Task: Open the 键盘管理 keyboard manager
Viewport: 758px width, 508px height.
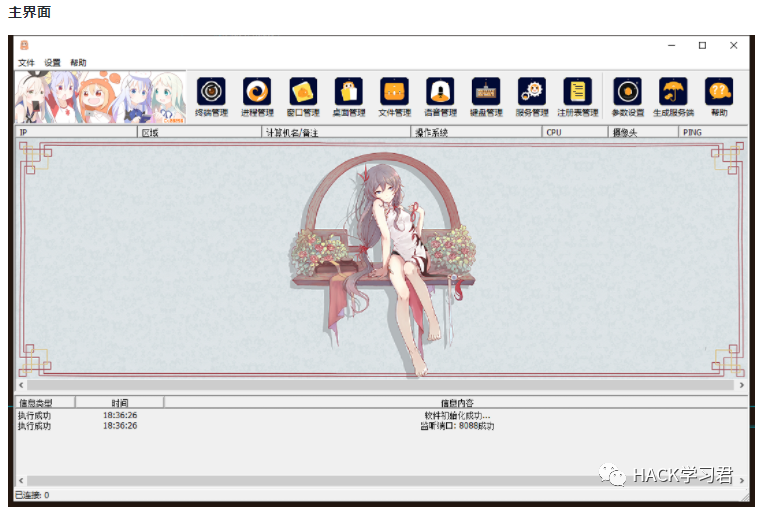Action: click(486, 97)
